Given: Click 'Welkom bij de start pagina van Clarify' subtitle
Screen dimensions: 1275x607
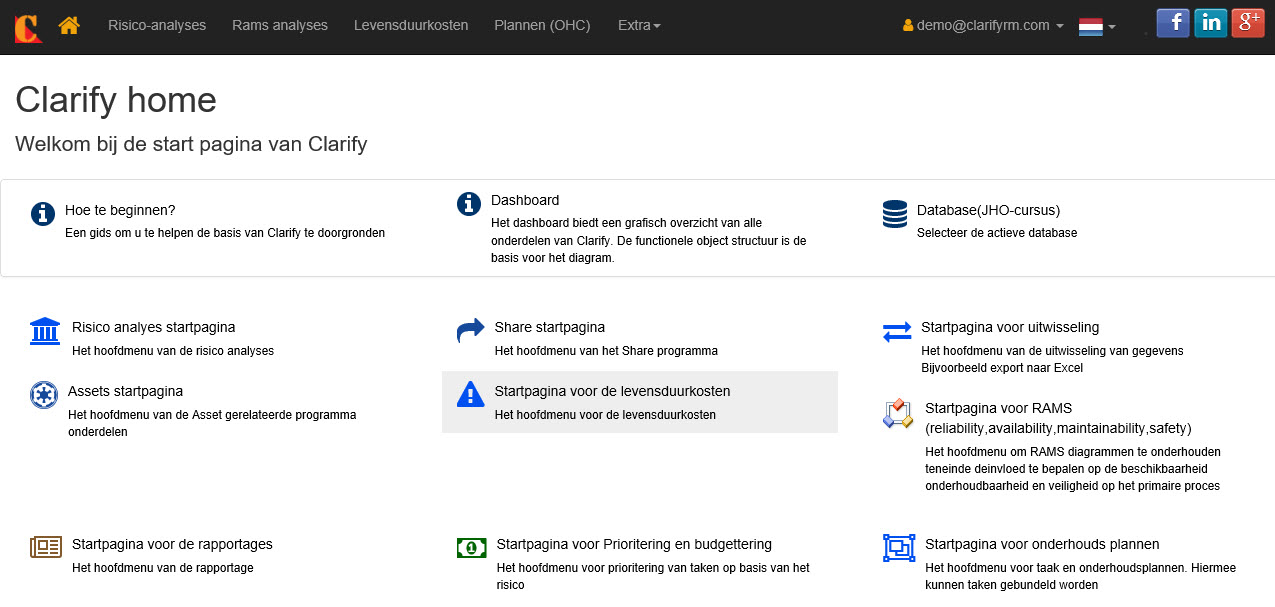Looking at the screenshot, I should click(191, 144).
